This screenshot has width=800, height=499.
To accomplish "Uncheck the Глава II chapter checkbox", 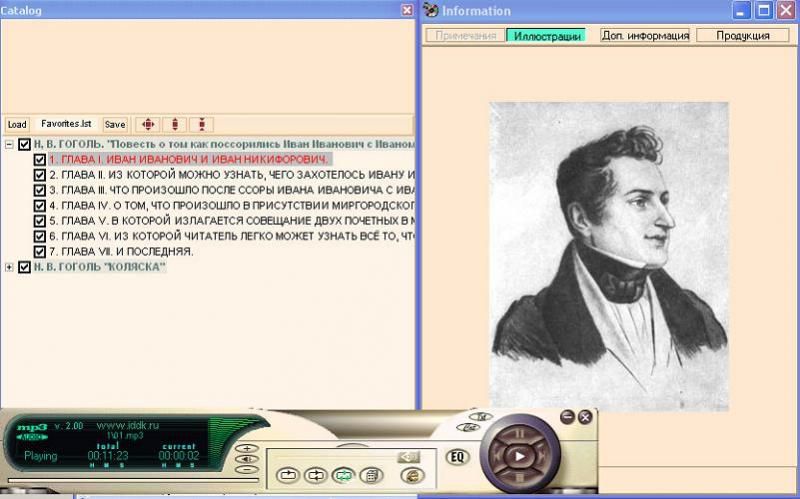I will [x=40, y=175].
